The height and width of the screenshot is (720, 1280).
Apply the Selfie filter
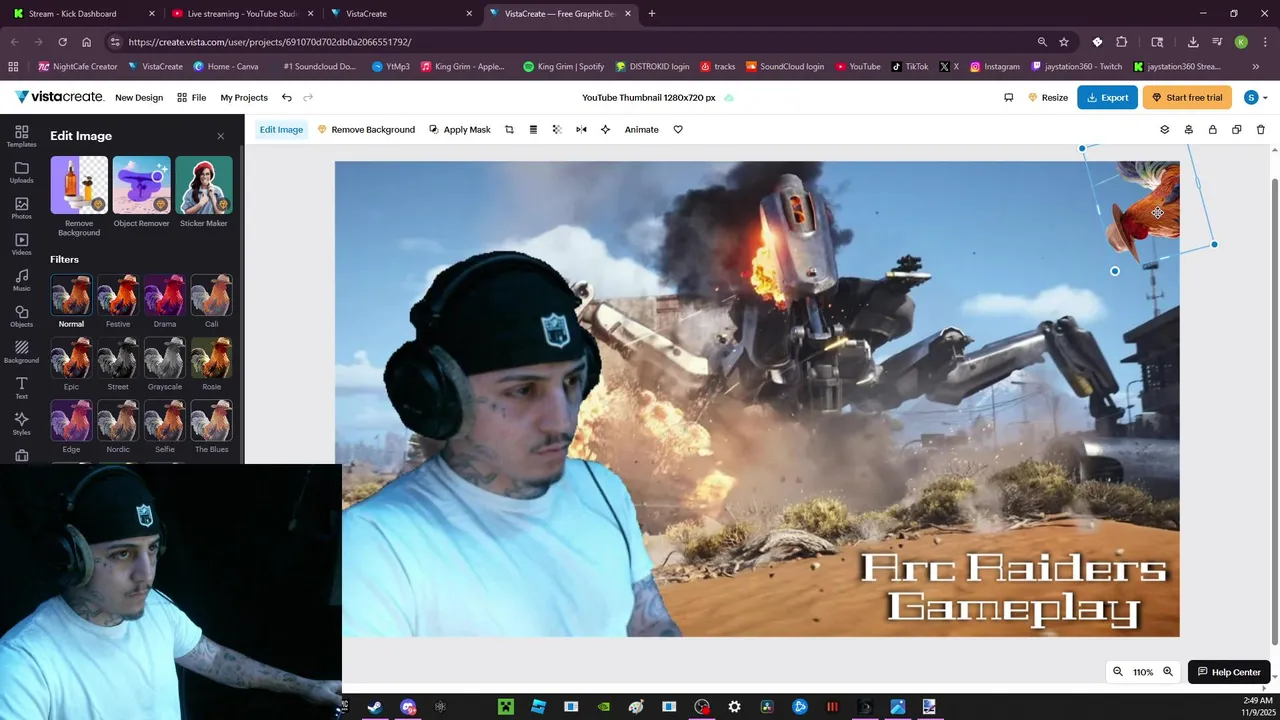click(x=165, y=421)
